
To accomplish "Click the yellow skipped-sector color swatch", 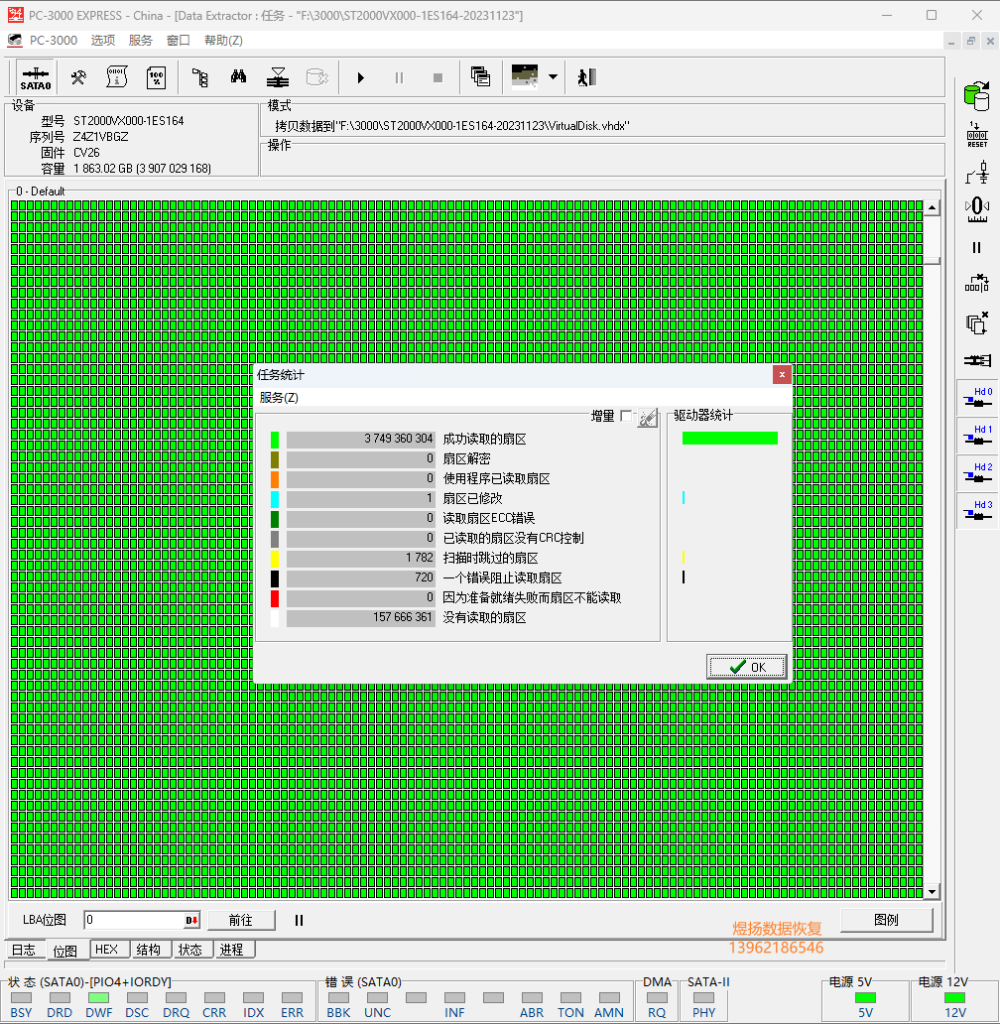I will click(x=274, y=558).
